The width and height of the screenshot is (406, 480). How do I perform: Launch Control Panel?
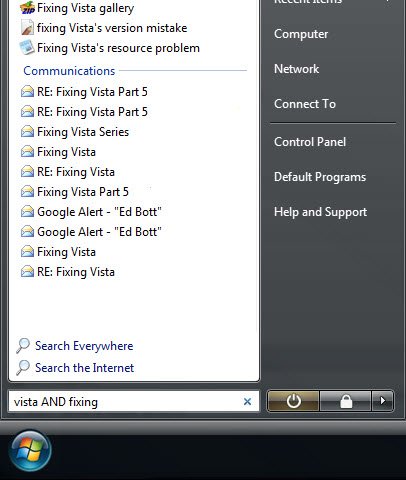(310, 142)
